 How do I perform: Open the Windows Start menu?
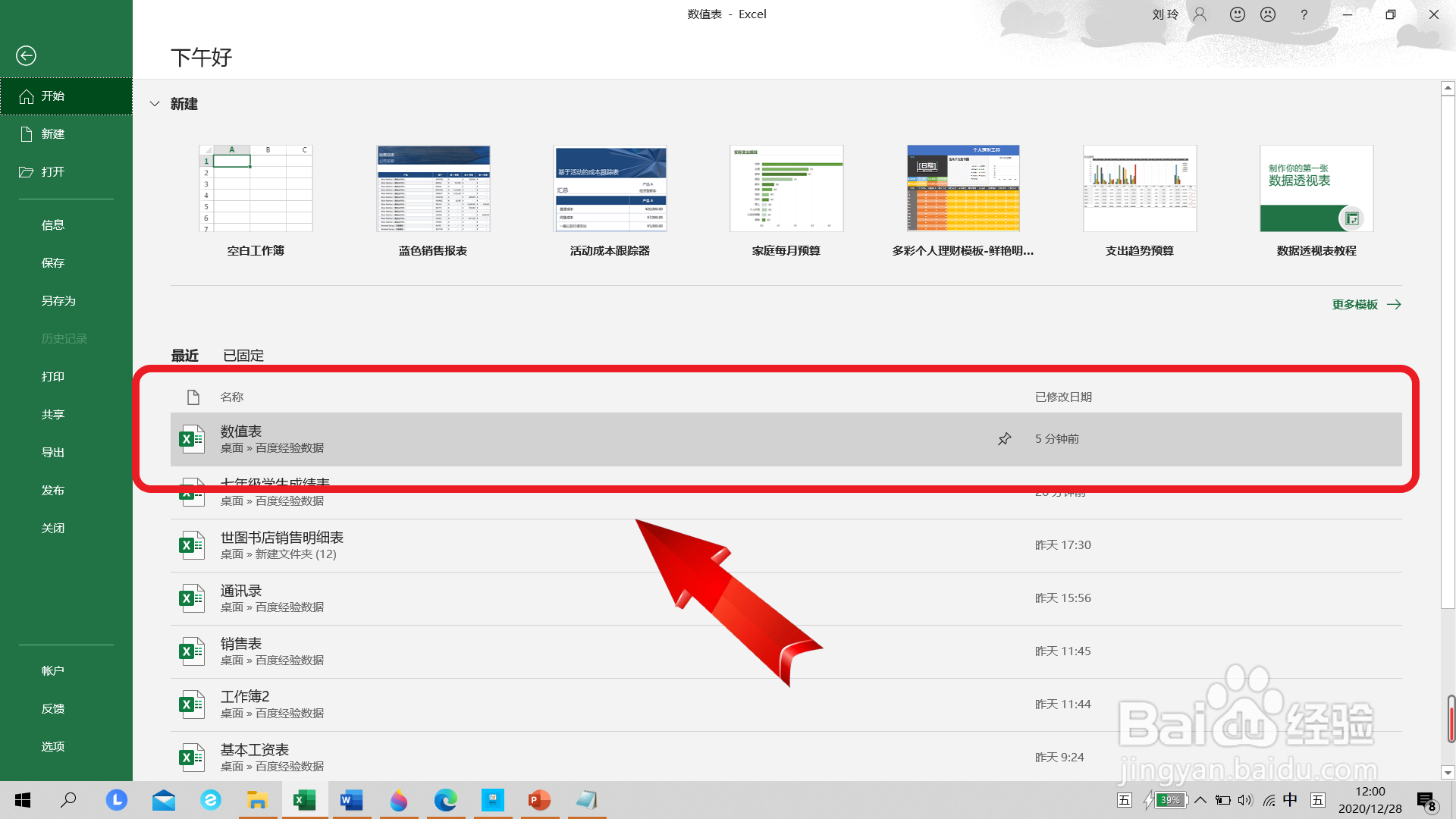[x=23, y=800]
